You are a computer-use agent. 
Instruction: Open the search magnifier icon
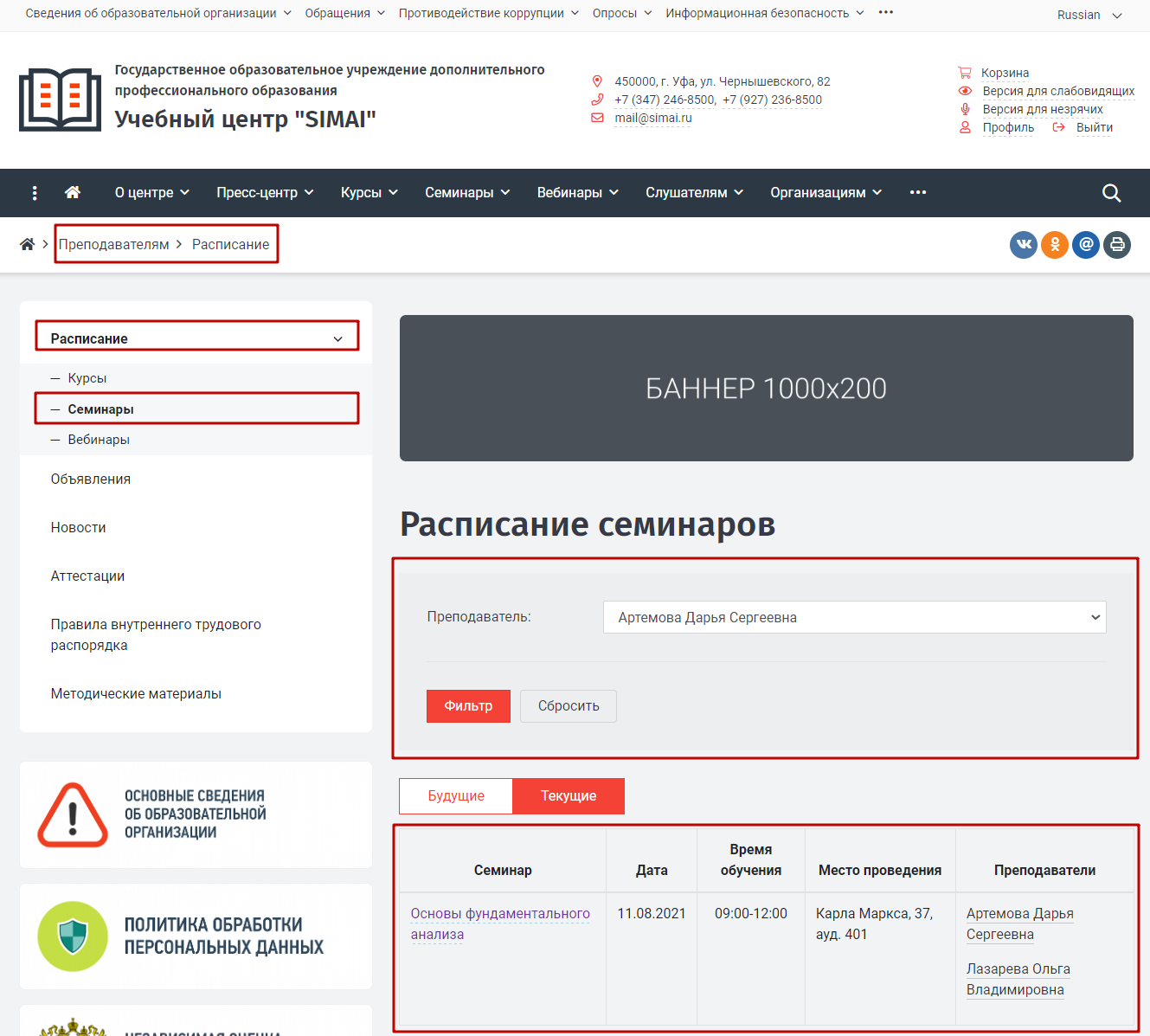[1112, 192]
